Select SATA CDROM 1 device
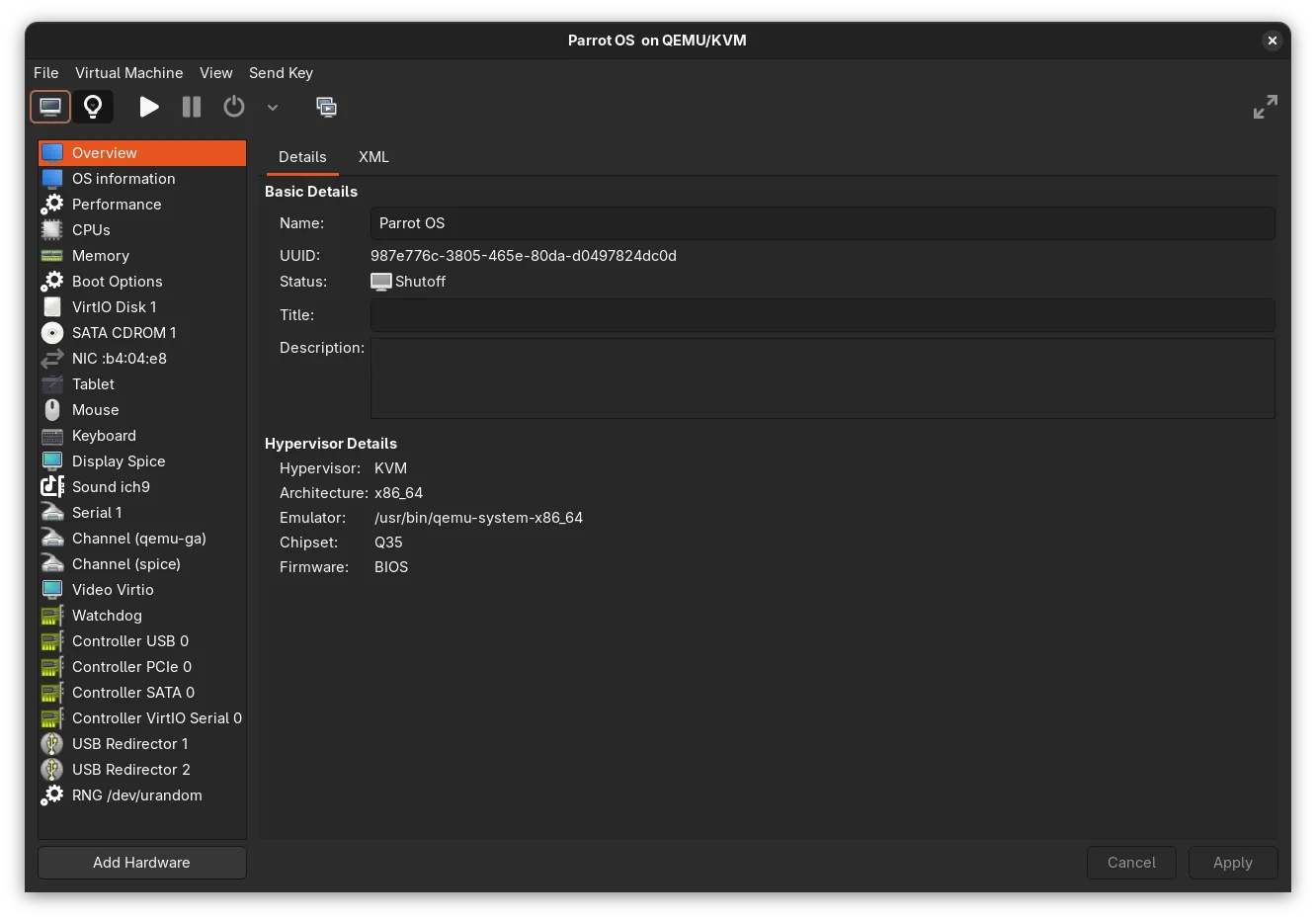The width and height of the screenshot is (1316, 920). click(142, 333)
